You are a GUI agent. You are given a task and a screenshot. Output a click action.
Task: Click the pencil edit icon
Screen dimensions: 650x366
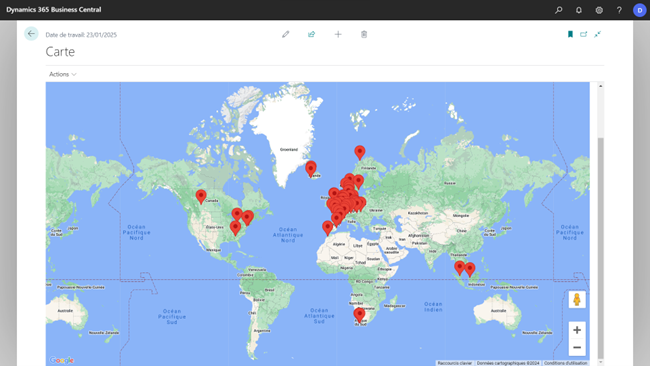pyautogui.click(x=286, y=34)
